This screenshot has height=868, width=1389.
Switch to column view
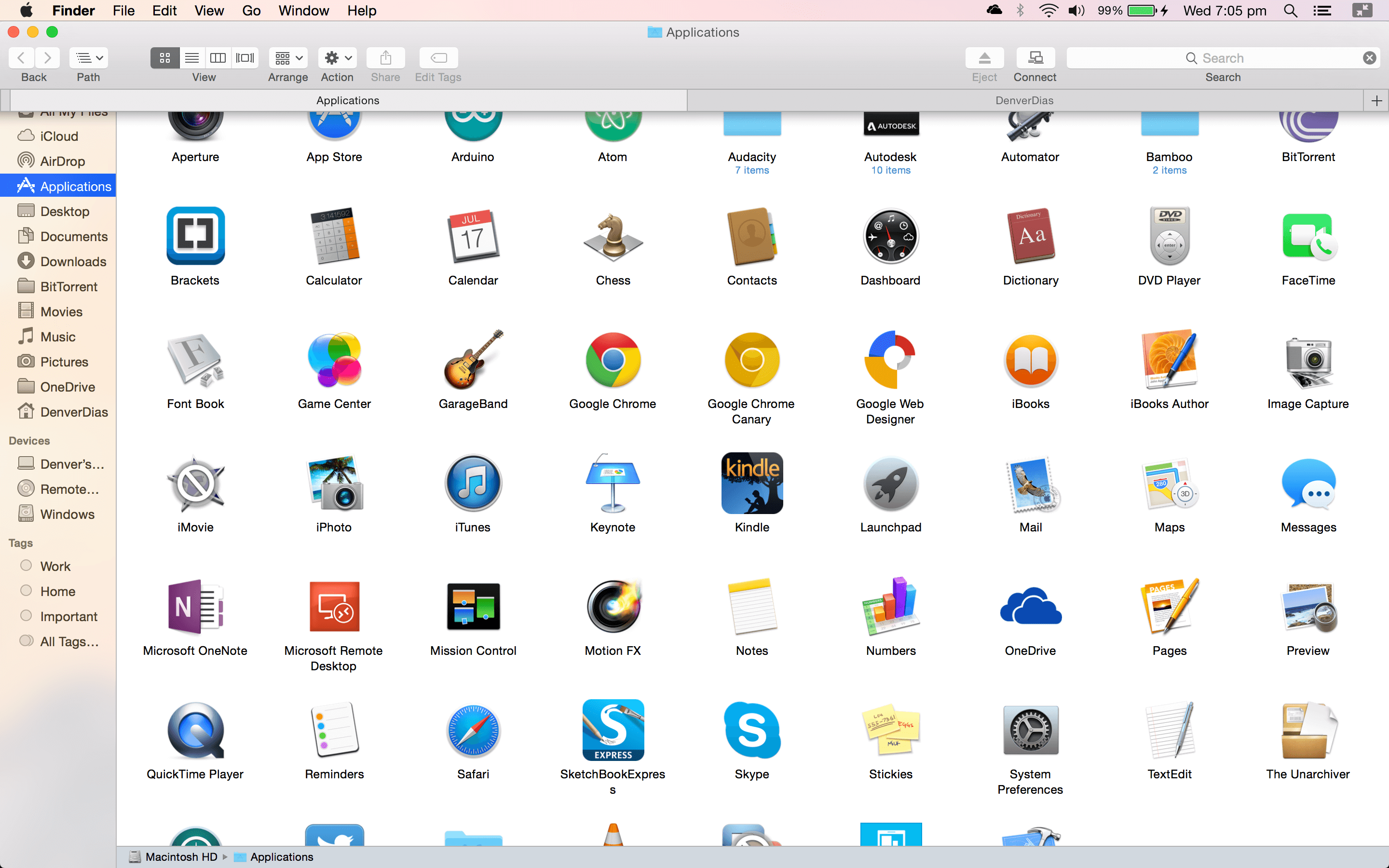point(218,58)
